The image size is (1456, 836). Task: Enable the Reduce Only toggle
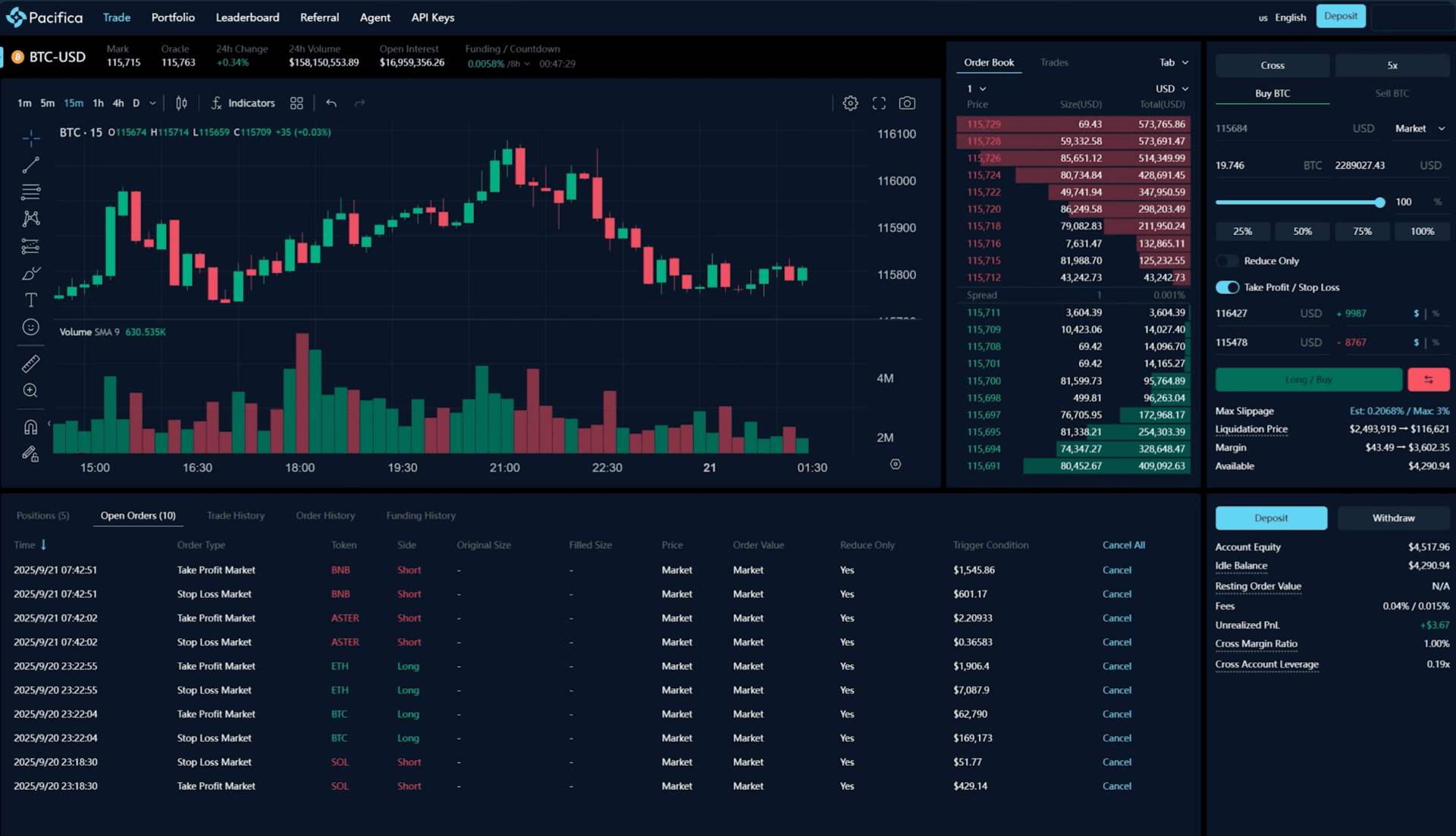[1226, 261]
